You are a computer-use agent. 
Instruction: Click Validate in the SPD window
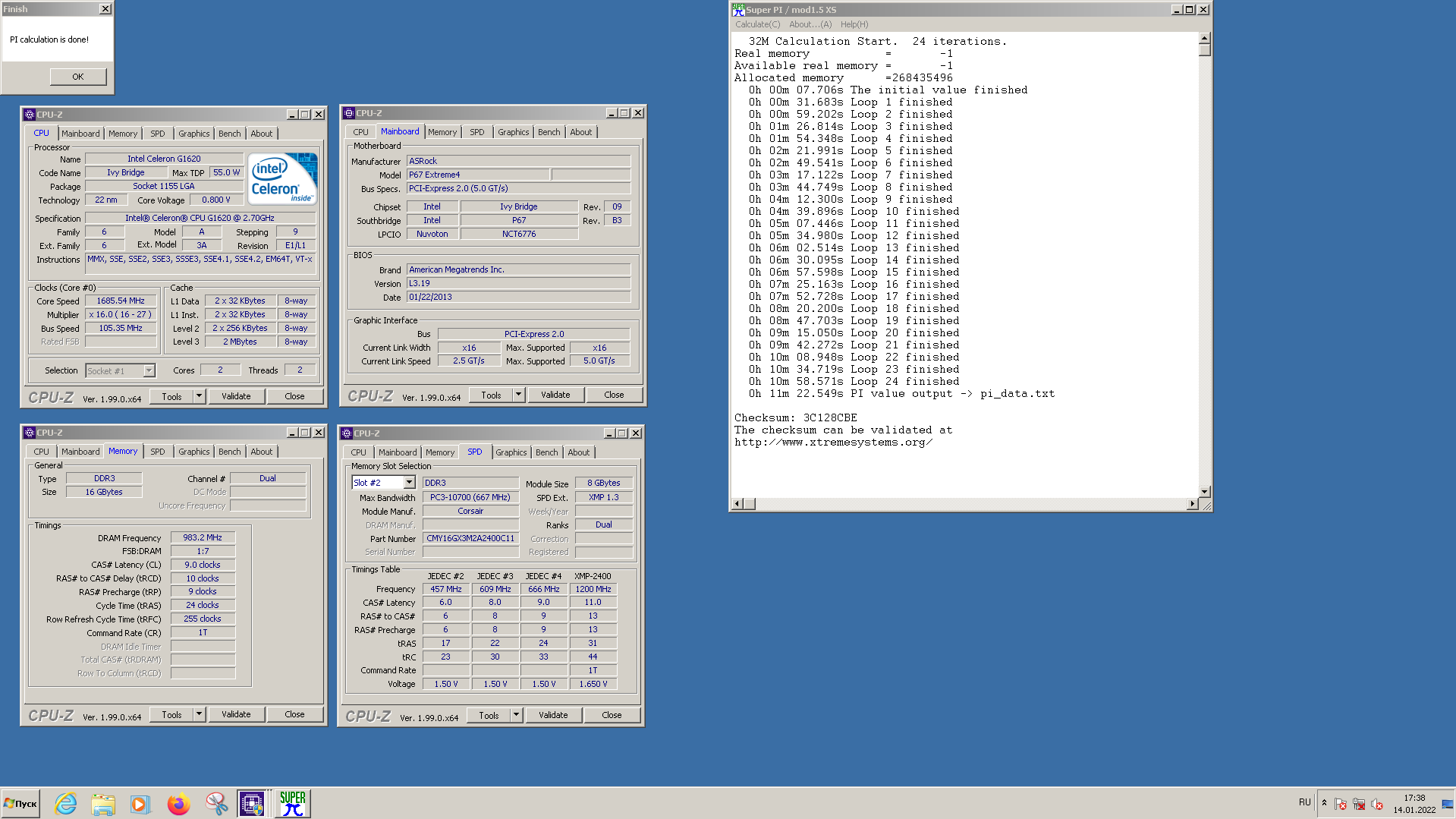coord(553,715)
